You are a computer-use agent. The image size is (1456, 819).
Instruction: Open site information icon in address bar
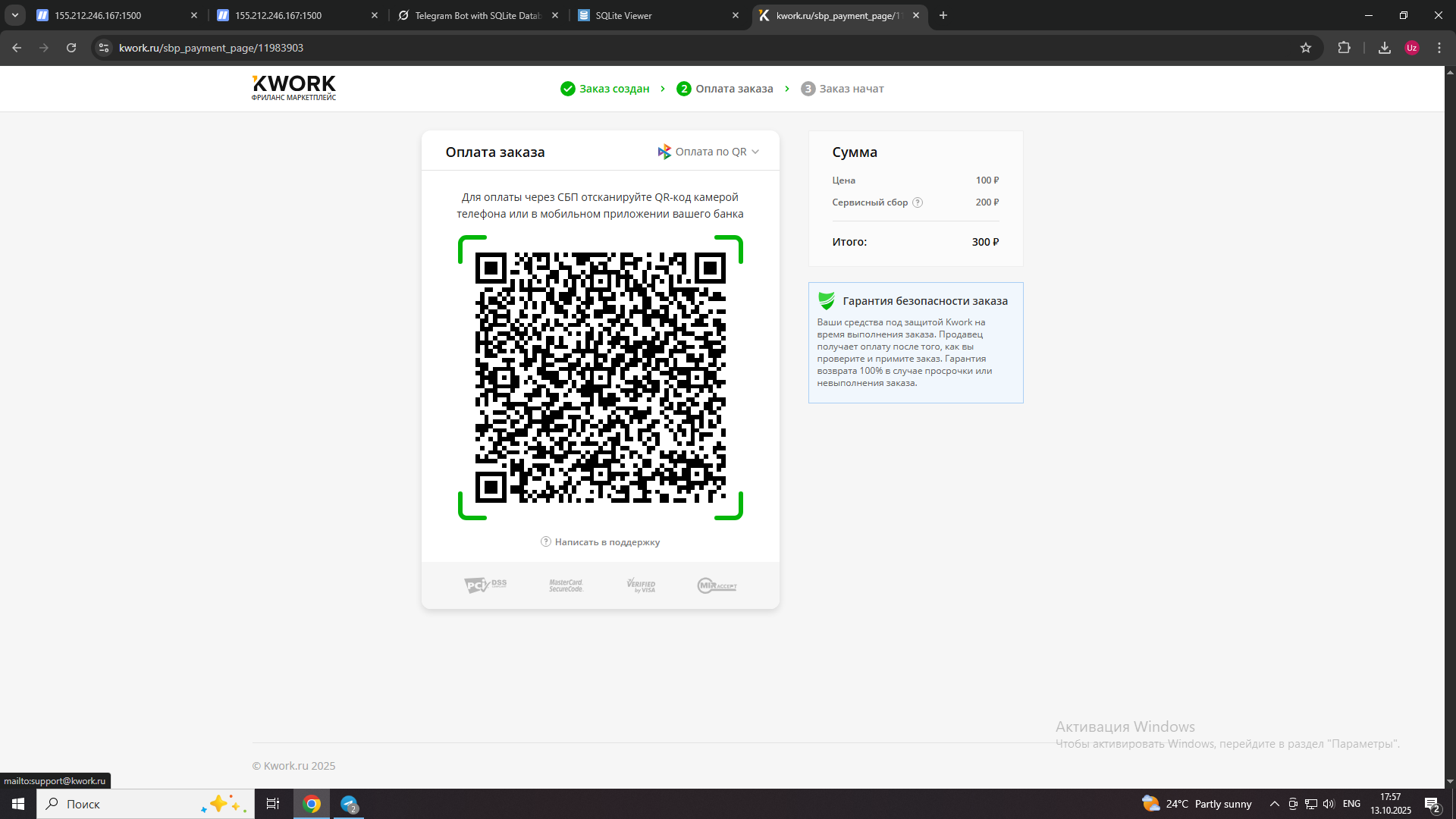tap(104, 48)
